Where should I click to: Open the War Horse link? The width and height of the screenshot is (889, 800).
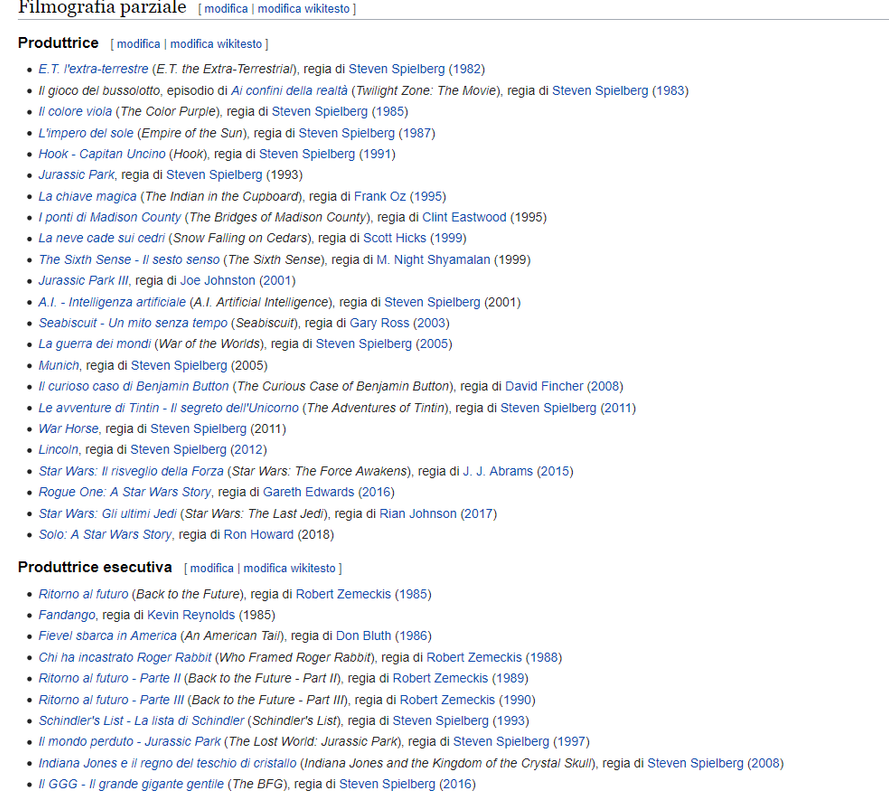pos(68,429)
